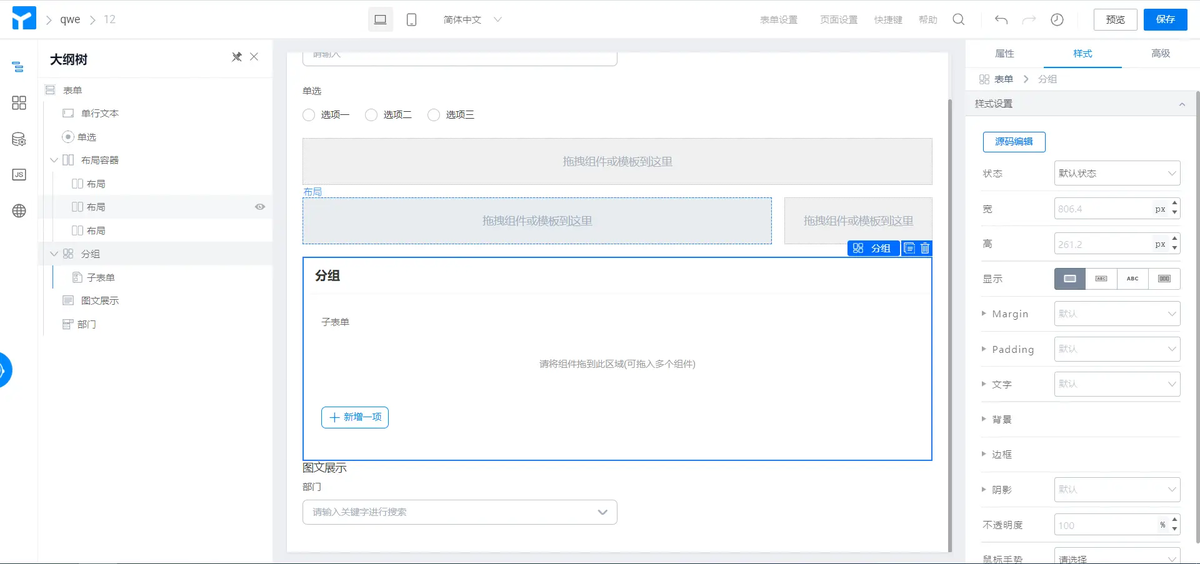Image resolution: width=1200 pixels, height=564 pixels.
Task: Open the 文字 value dropdown
Action: 1117,384
